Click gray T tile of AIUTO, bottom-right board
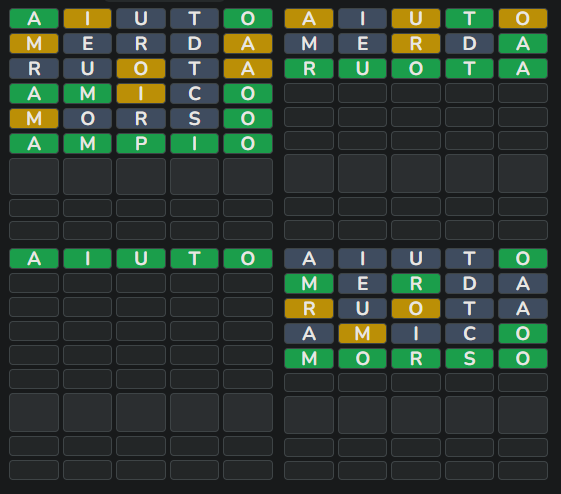The width and height of the screenshot is (561, 494). 469,258
